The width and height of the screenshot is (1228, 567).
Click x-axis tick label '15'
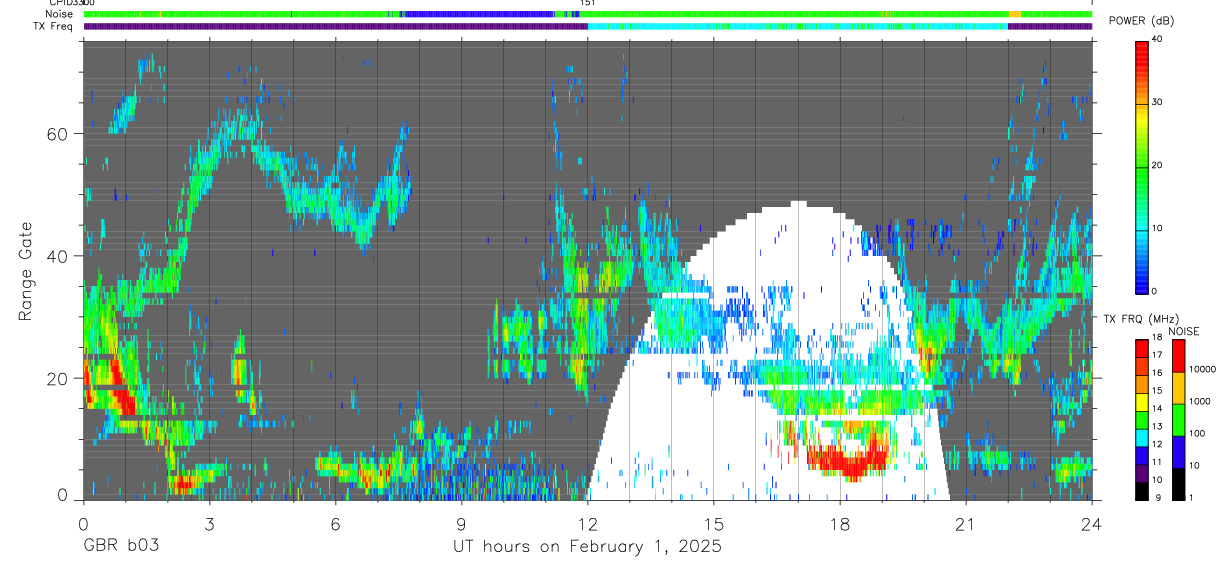[714, 524]
